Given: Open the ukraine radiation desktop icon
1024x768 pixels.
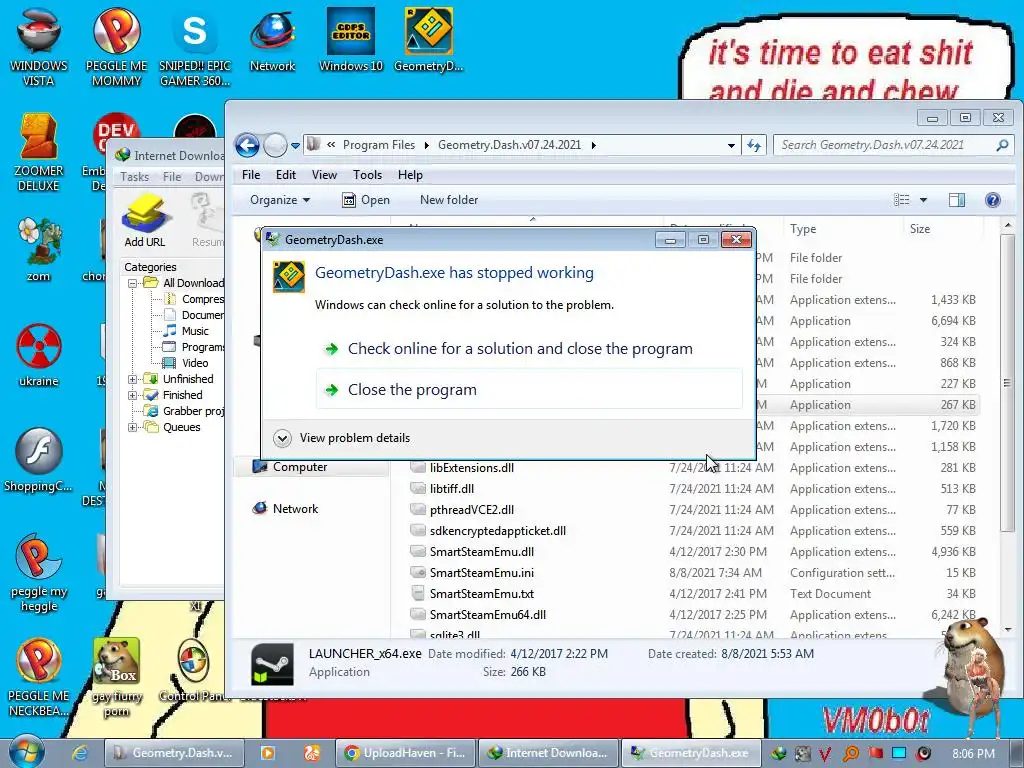Looking at the screenshot, I should (x=39, y=355).
